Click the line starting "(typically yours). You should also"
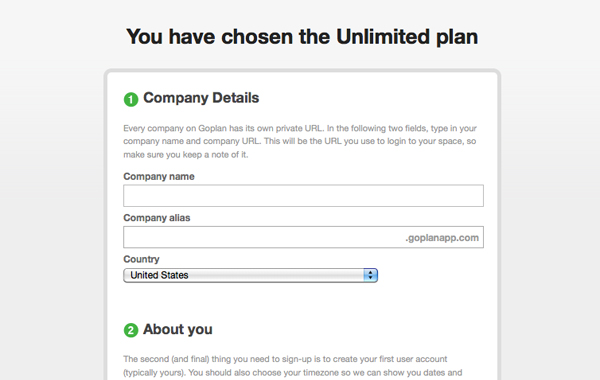Viewport: 600px width, 380px height. [293, 372]
